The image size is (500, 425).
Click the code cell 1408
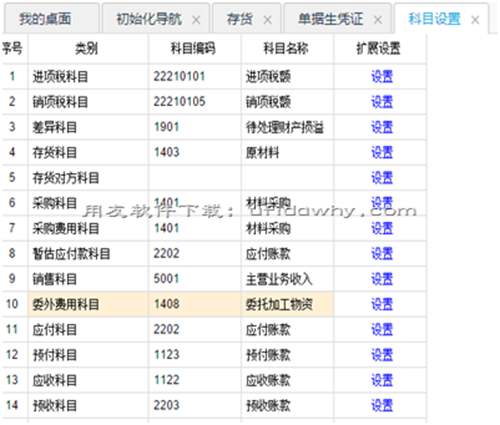coord(195,304)
